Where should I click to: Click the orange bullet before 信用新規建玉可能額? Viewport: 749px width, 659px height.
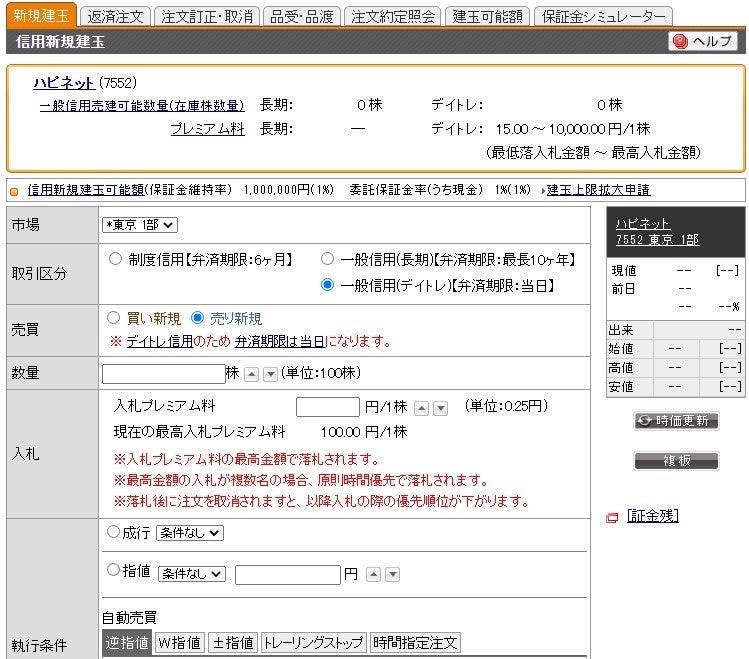[x=14, y=191]
